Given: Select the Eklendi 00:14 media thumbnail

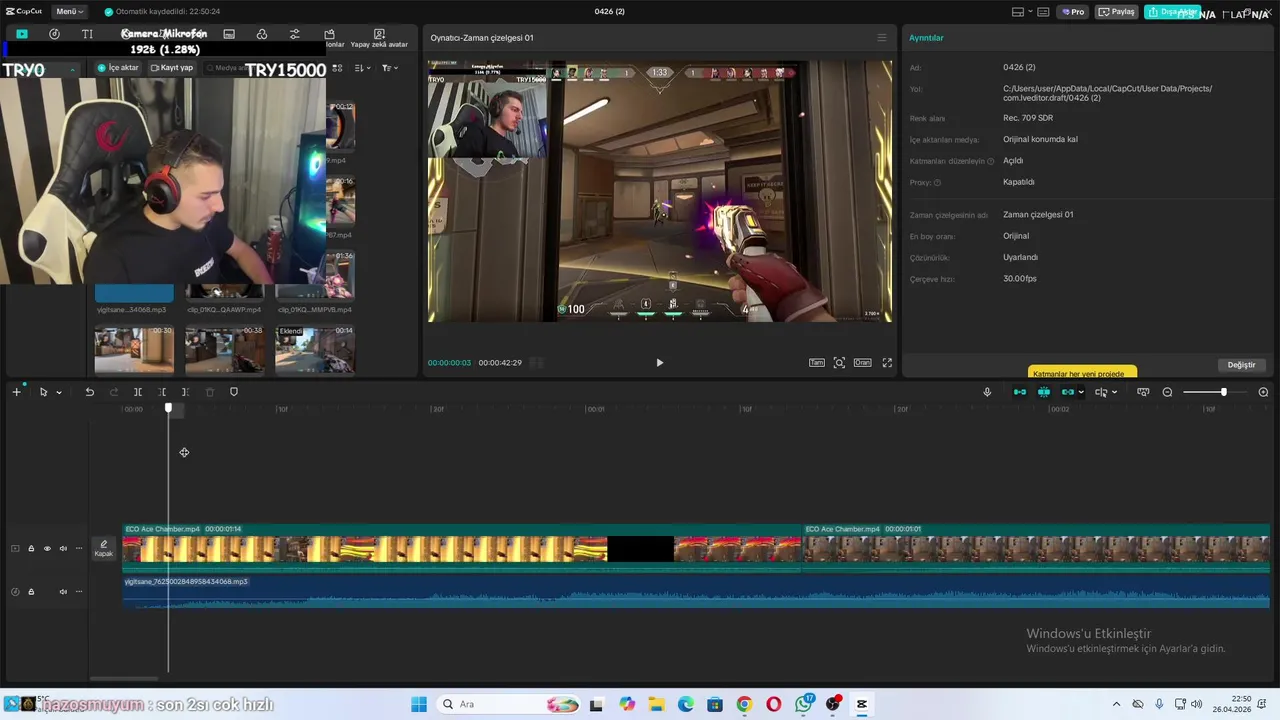Looking at the screenshot, I should tap(315, 348).
